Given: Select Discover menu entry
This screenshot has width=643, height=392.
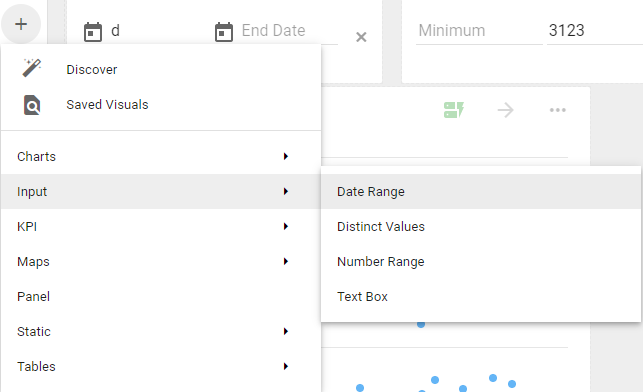Looking at the screenshot, I should click(x=161, y=69).
